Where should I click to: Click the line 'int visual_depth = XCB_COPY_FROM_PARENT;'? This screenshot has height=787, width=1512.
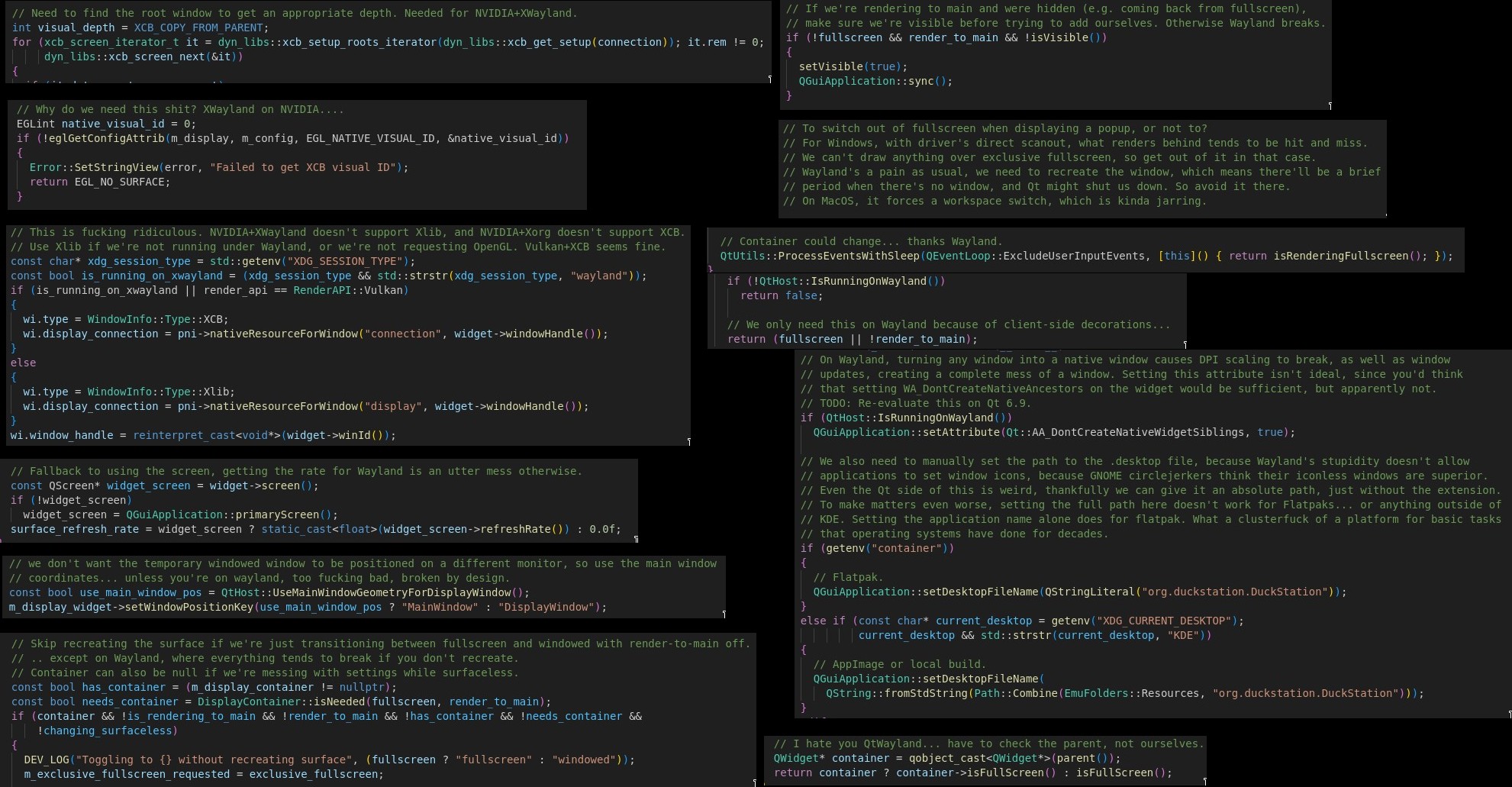pyautogui.click(x=140, y=27)
